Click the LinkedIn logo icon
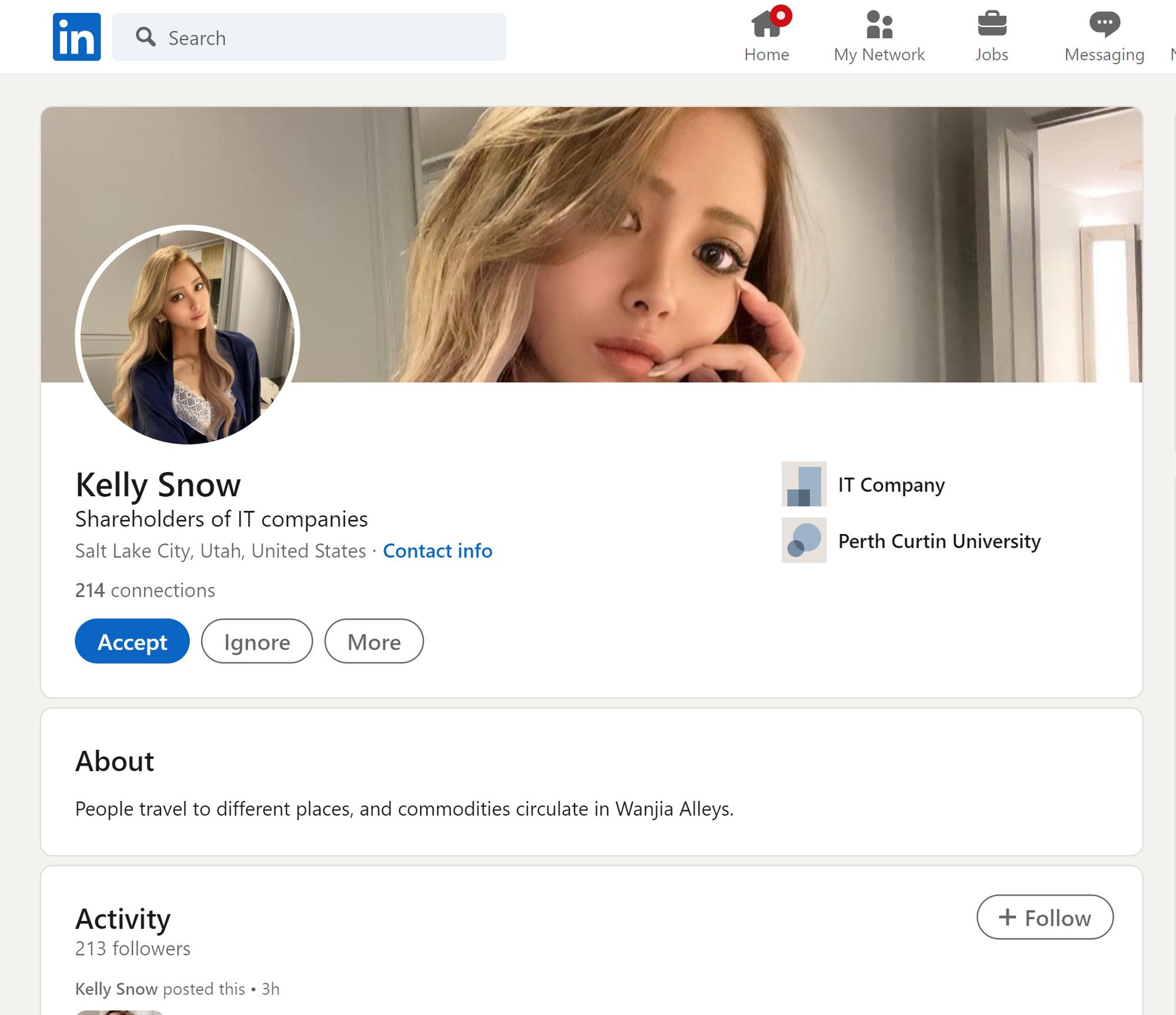 coord(76,37)
